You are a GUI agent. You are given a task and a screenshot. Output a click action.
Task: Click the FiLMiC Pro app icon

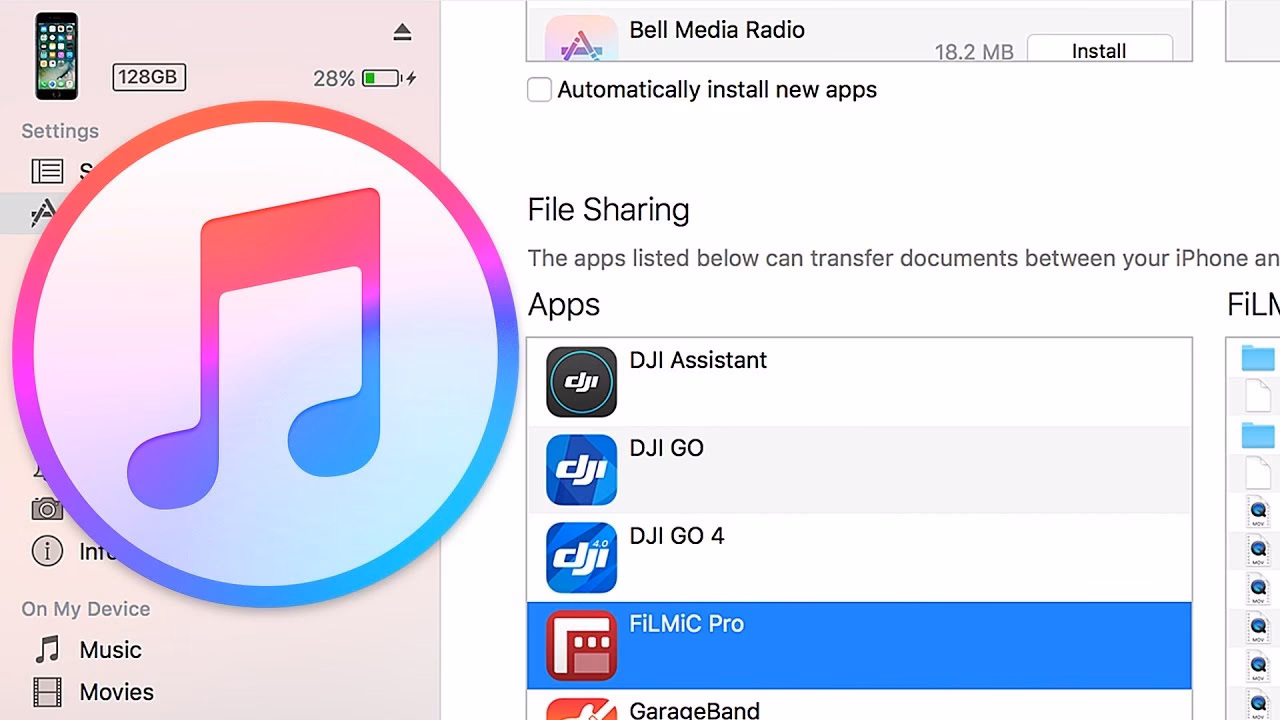pyautogui.click(x=580, y=645)
